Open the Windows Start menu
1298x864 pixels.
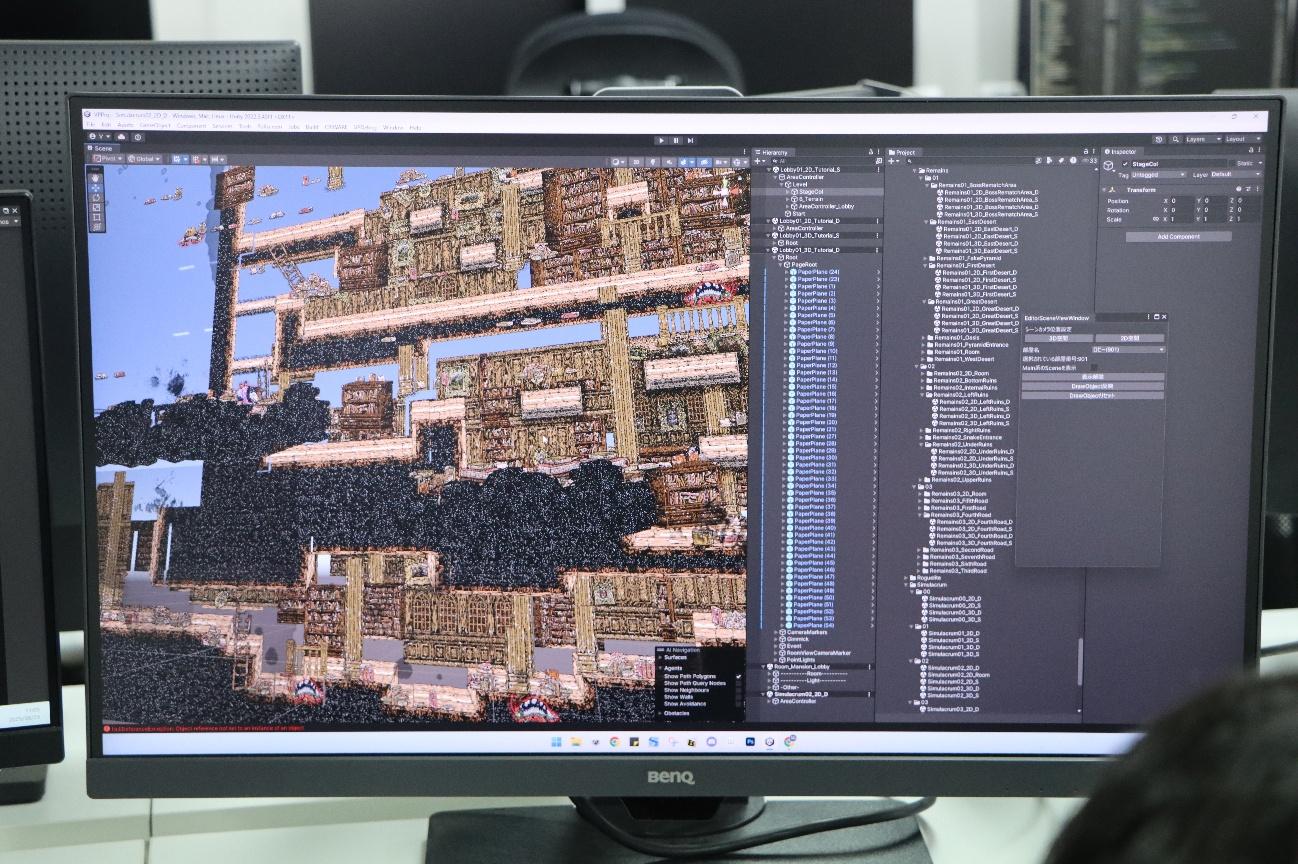click(x=557, y=742)
